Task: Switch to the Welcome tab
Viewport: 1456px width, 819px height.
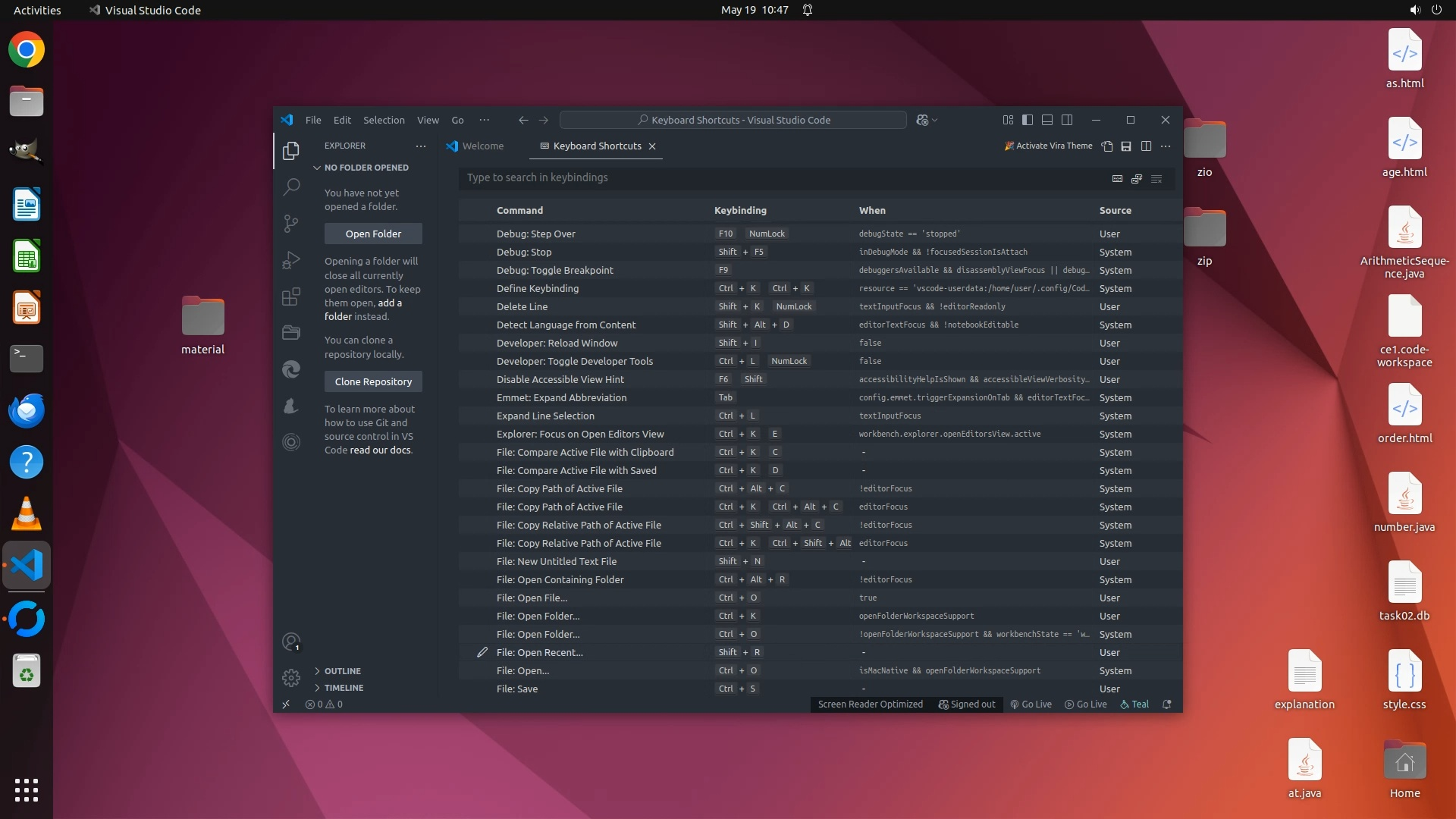Action: 475,146
